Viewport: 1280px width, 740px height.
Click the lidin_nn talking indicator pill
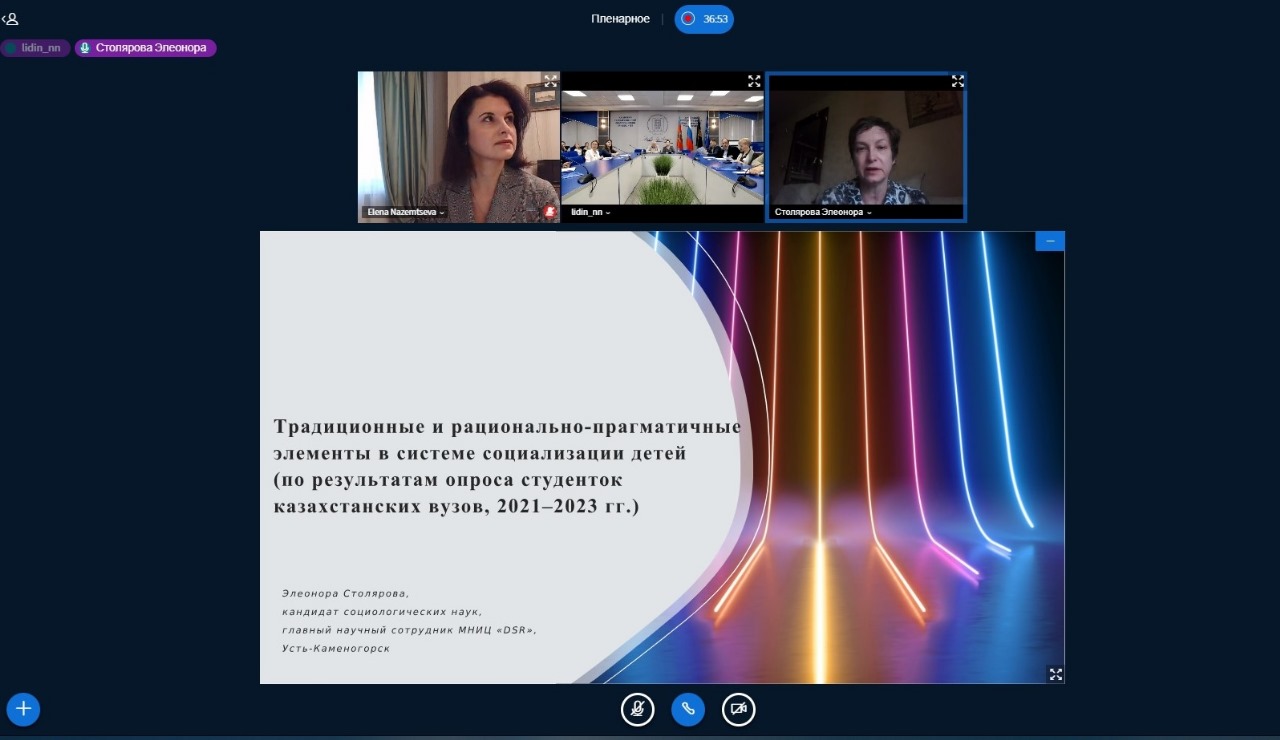click(35, 48)
